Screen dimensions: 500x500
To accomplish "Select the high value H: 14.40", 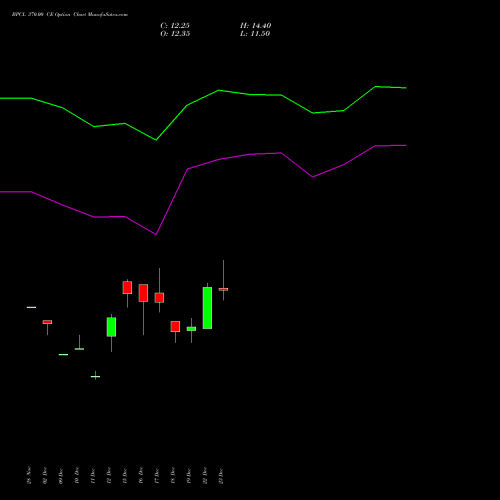I will pyautogui.click(x=255, y=26).
